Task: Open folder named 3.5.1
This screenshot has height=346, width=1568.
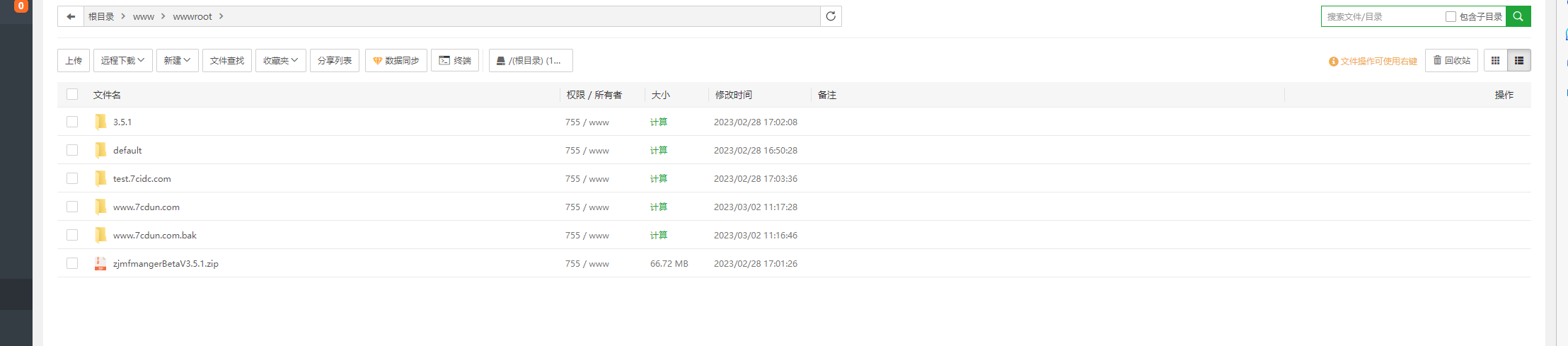Action: (x=122, y=122)
